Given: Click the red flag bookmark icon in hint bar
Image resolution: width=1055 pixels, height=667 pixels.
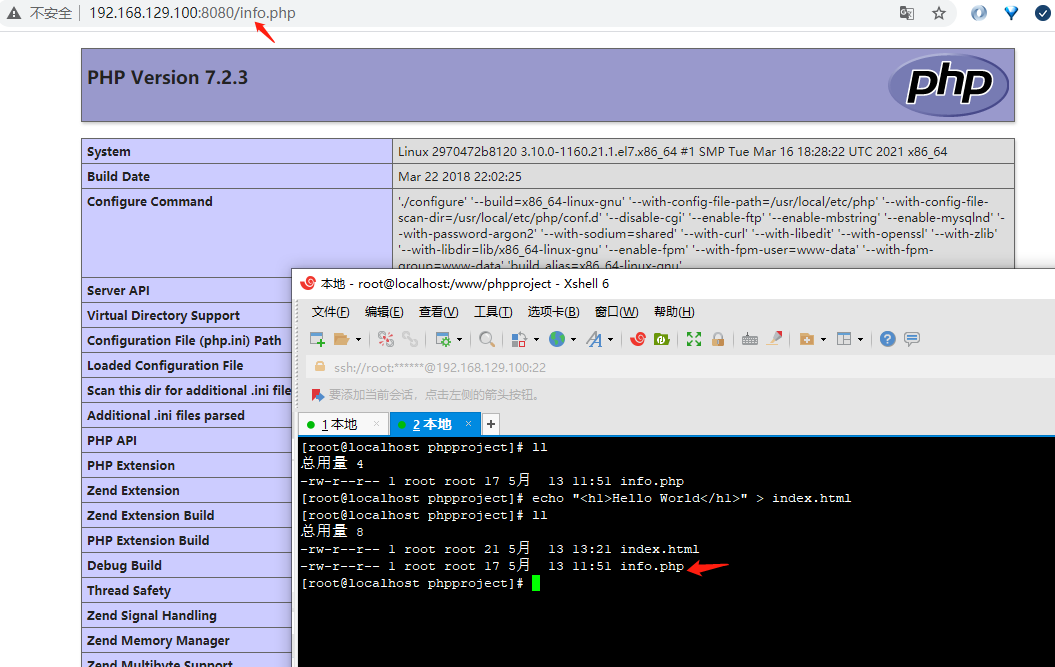Looking at the screenshot, I should coord(317,394).
